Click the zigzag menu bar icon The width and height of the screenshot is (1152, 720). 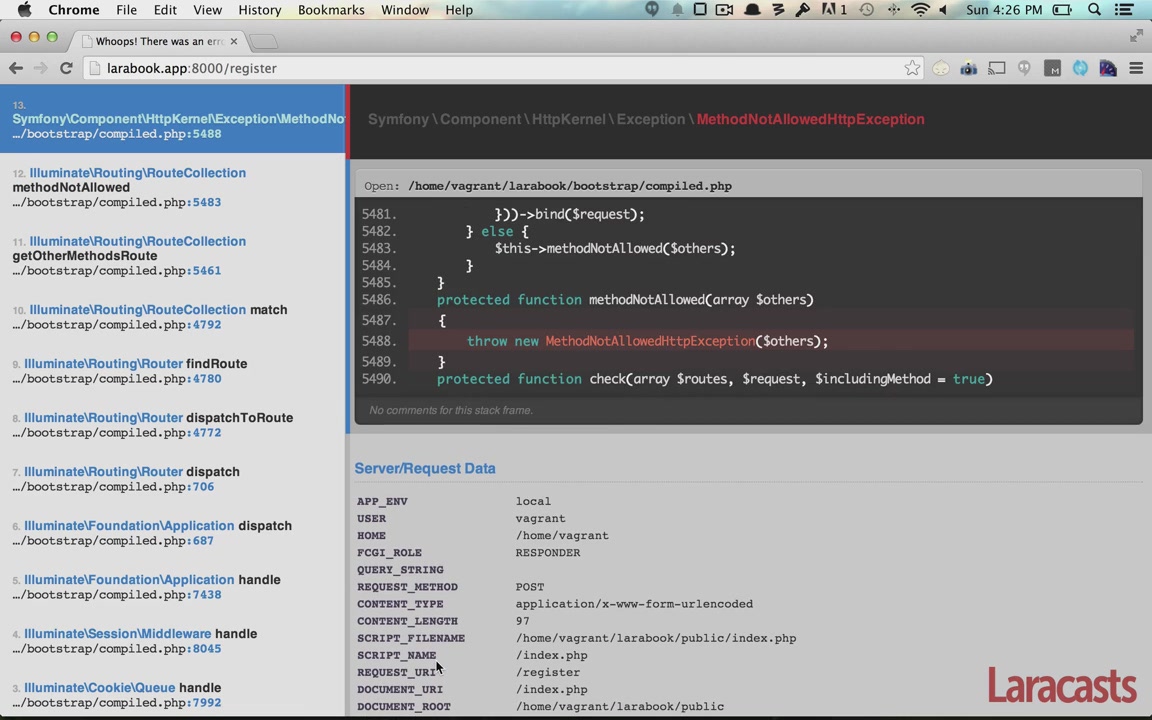point(778,10)
